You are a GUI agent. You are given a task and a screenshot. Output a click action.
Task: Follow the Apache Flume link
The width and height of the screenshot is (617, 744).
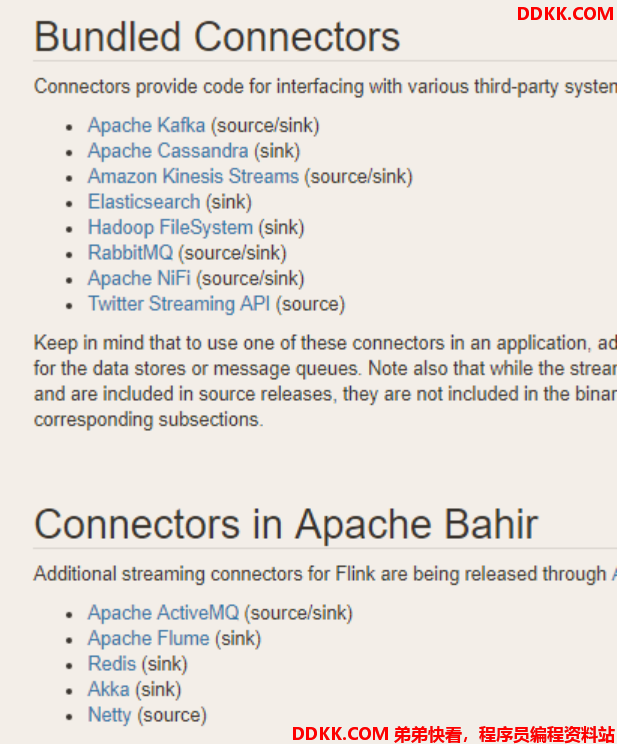pyautogui.click(x=149, y=638)
